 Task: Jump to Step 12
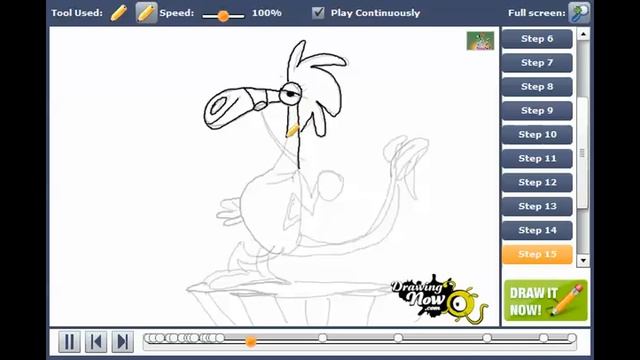tap(537, 182)
